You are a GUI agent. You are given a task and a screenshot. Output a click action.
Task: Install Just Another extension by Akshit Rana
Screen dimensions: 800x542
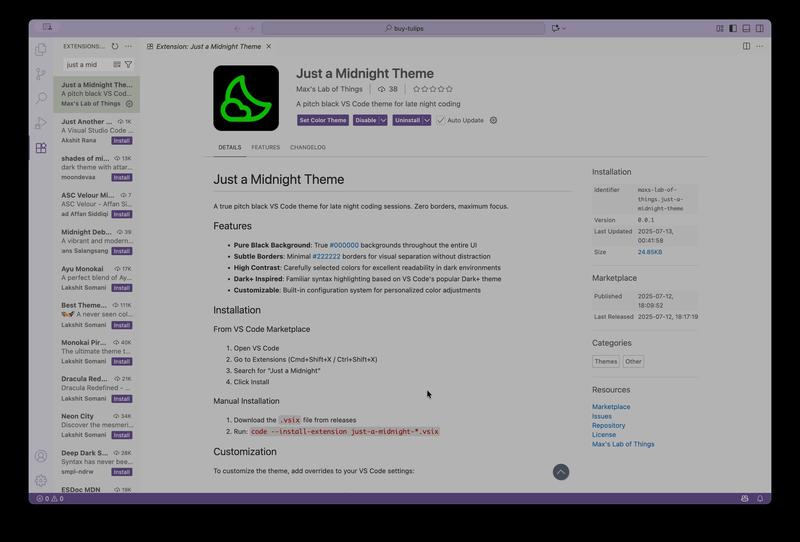pos(122,141)
